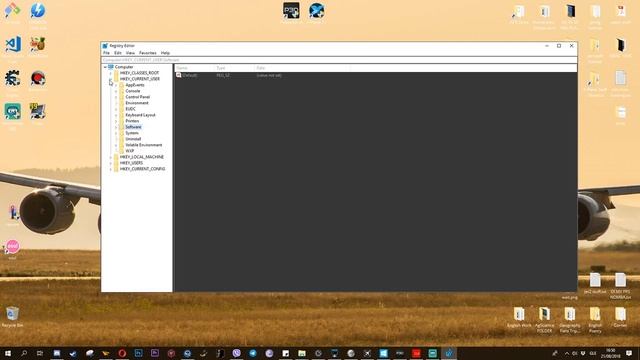Screen dimensions: 640x360
Task: Expand the AppEvents key arrow
Action: tap(116, 85)
